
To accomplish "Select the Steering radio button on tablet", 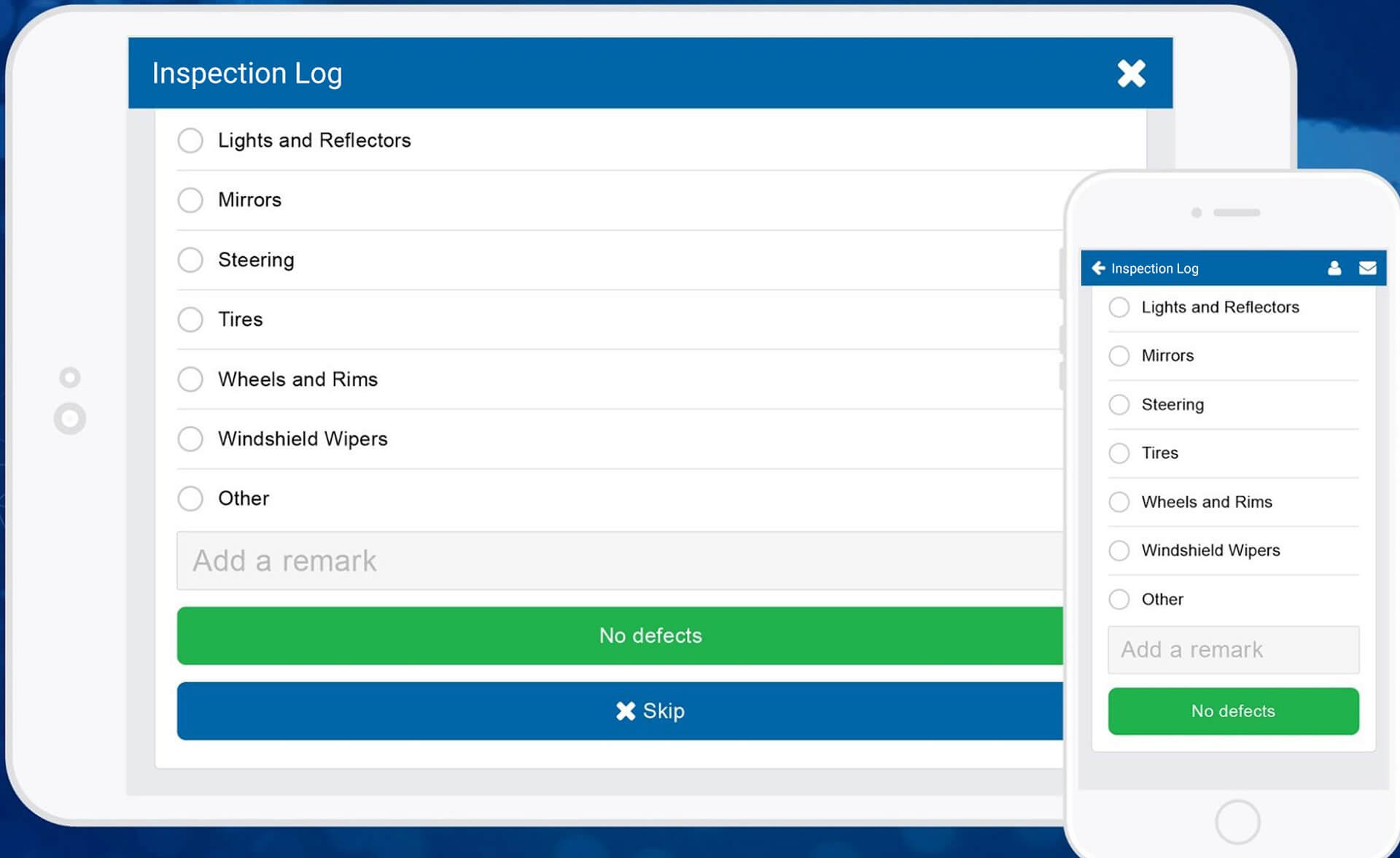I will point(190,260).
